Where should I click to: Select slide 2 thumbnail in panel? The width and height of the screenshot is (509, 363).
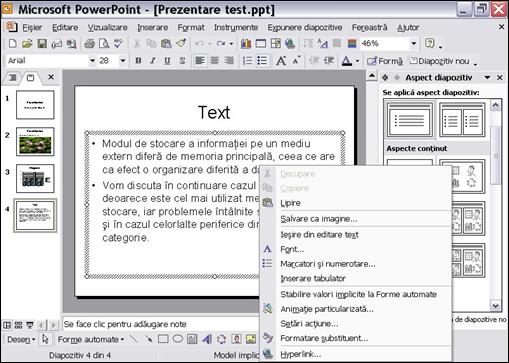35,141
